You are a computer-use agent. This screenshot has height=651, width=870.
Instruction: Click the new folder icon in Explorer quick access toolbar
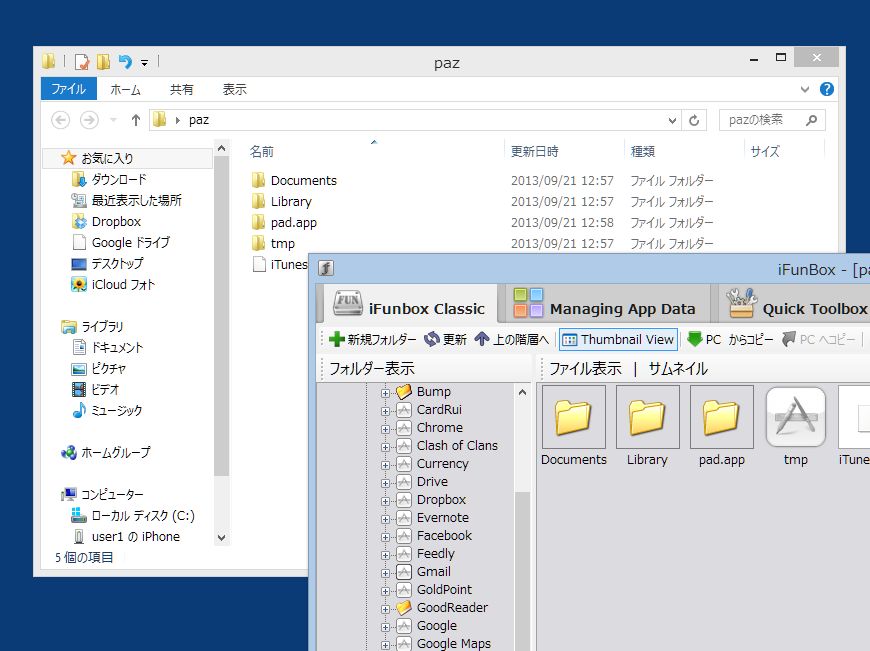click(103, 62)
